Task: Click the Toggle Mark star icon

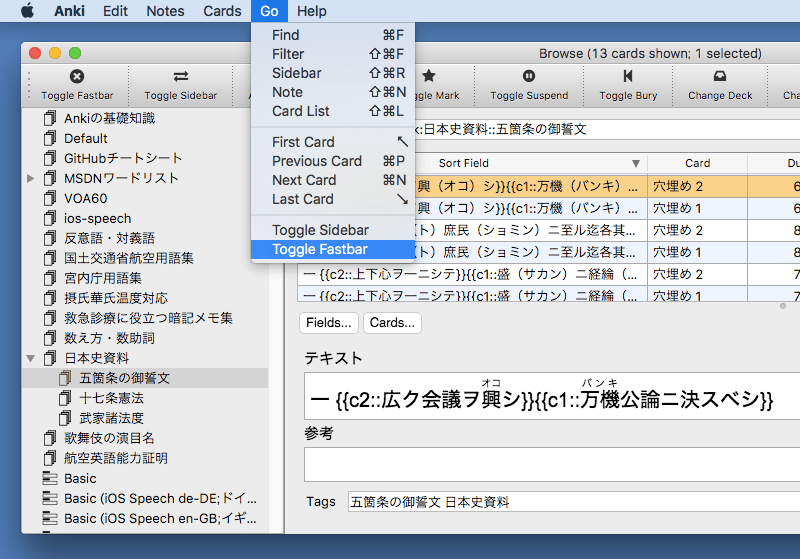Action: point(429,76)
